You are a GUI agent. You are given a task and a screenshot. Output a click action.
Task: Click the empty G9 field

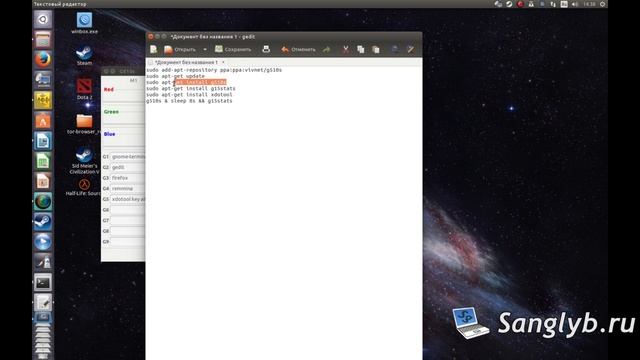127,242
